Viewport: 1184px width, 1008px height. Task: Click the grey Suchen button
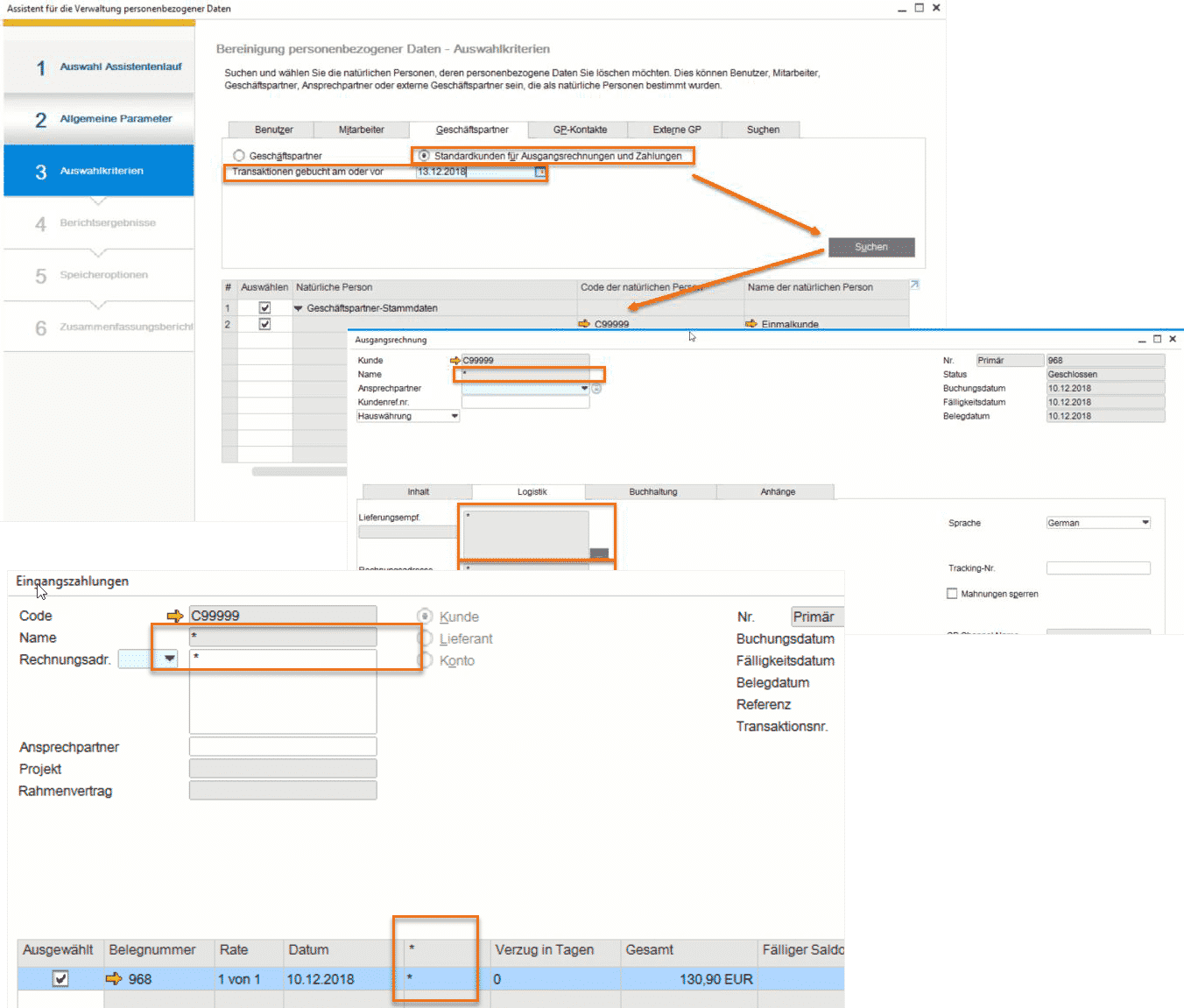871,247
